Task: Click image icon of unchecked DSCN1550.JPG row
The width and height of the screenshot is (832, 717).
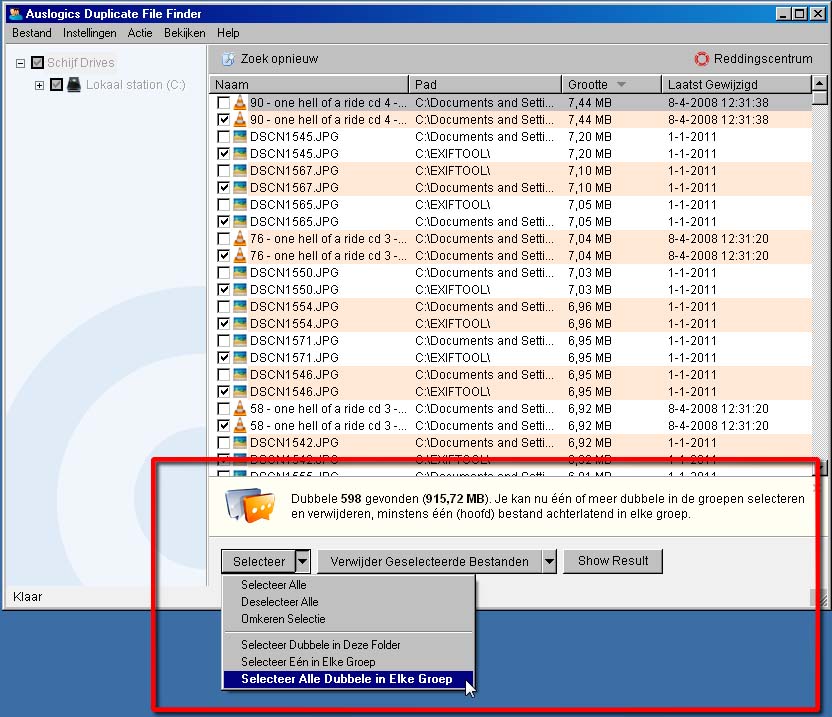Action: (x=240, y=272)
